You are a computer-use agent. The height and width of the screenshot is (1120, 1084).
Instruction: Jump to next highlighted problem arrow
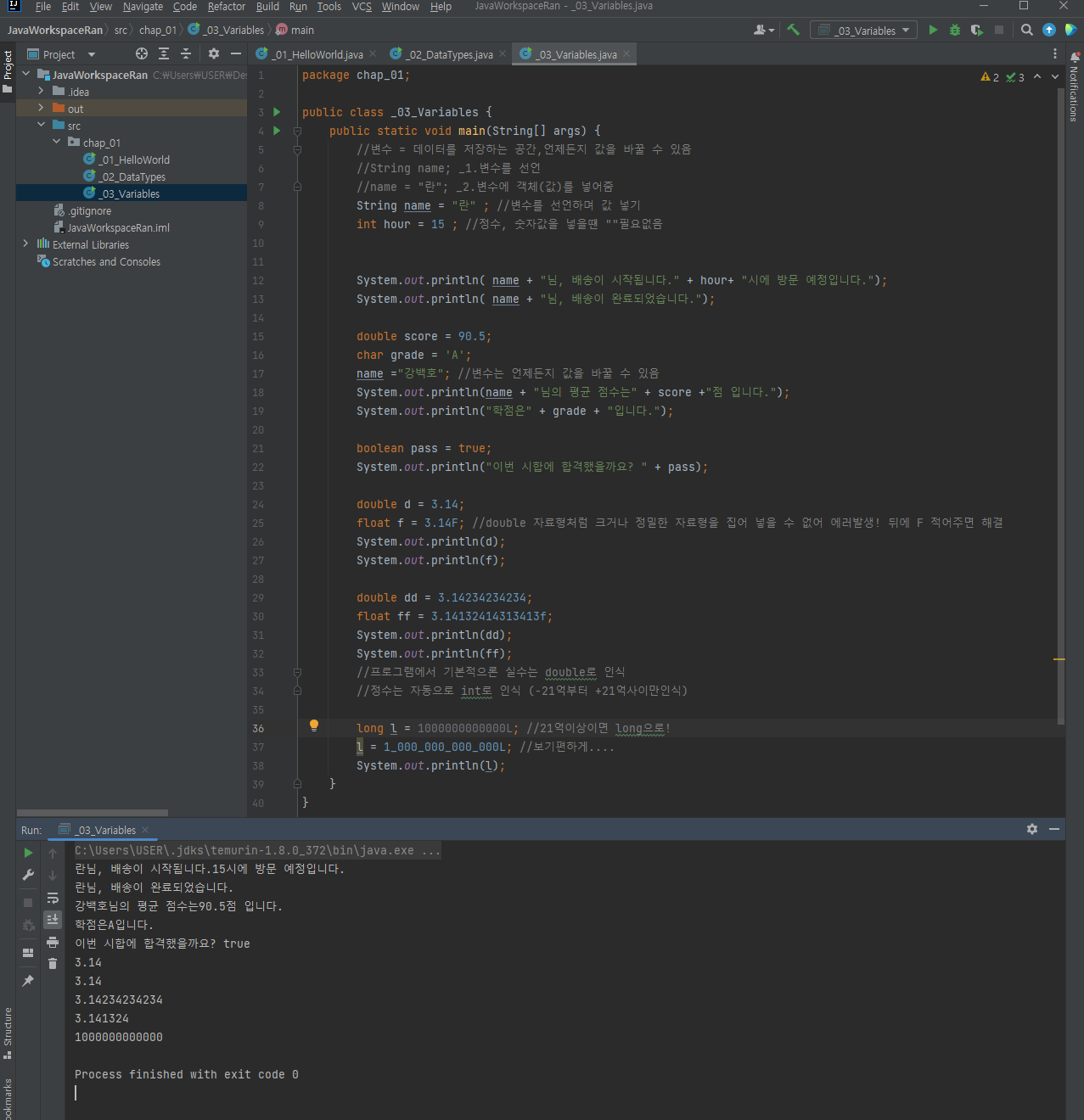click(1055, 76)
